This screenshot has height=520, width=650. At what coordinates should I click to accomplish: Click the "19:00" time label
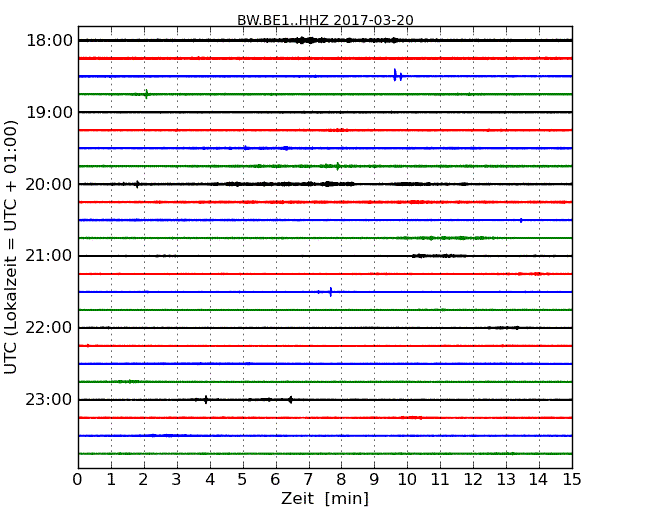coord(49,112)
